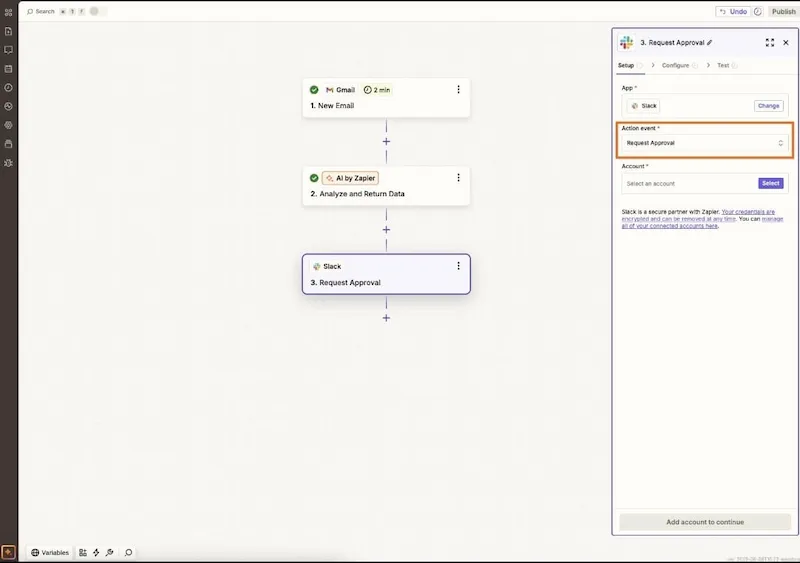The width and height of the screenshot is (800, 563).
Task: Click Select to choose a Slack account
Action: (770, 183)
